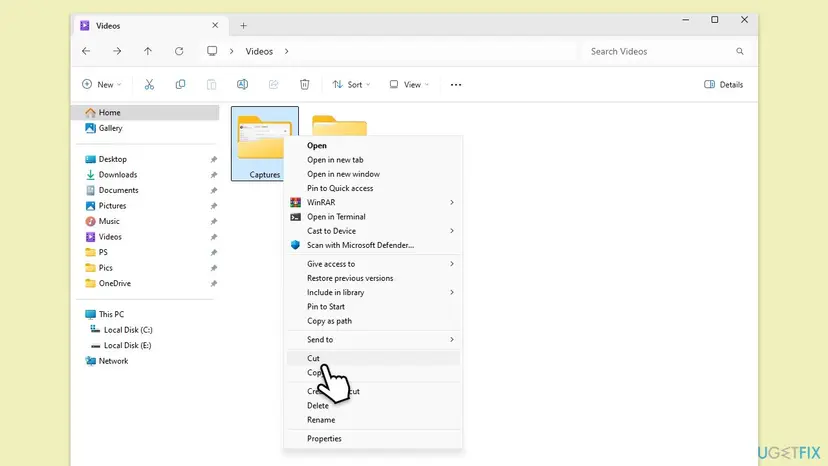The height and width of the screenshot is (466, 828).
Task: Unpin Pictures using its pin icon
Action: tap(213, 206)
